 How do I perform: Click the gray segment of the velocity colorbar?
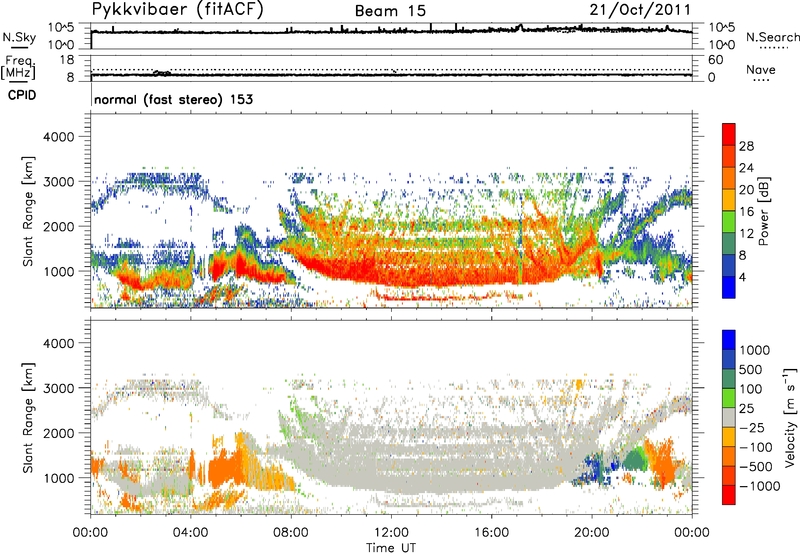729,418
